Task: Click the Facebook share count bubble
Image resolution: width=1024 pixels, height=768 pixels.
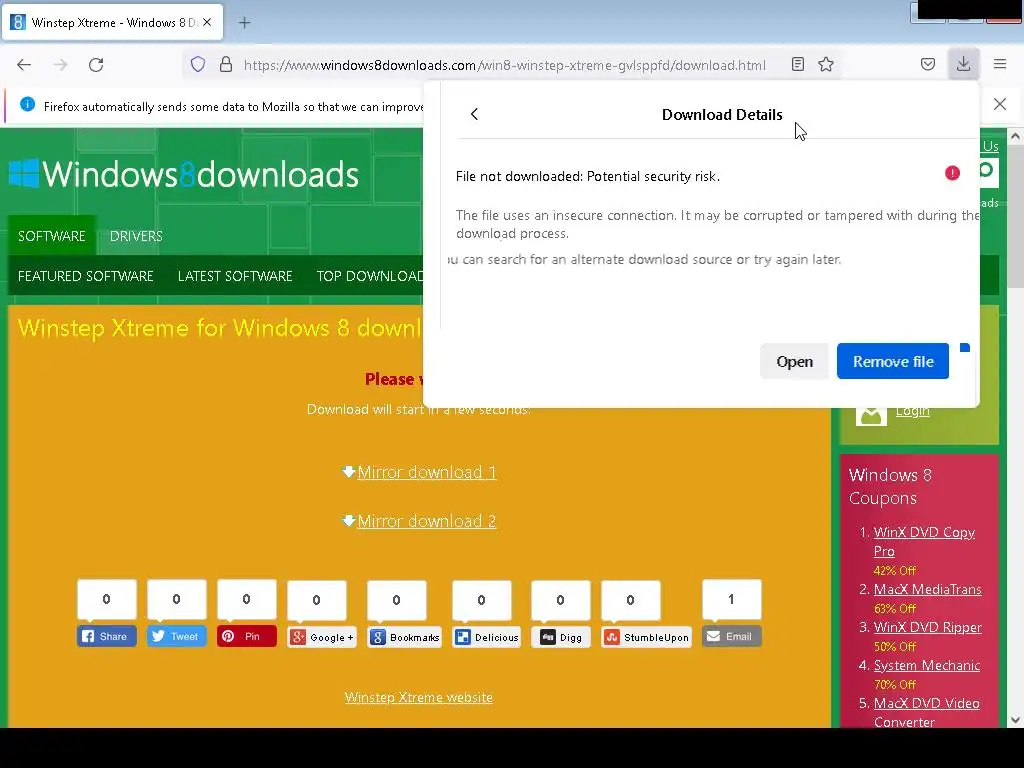Action: (106, 600)
